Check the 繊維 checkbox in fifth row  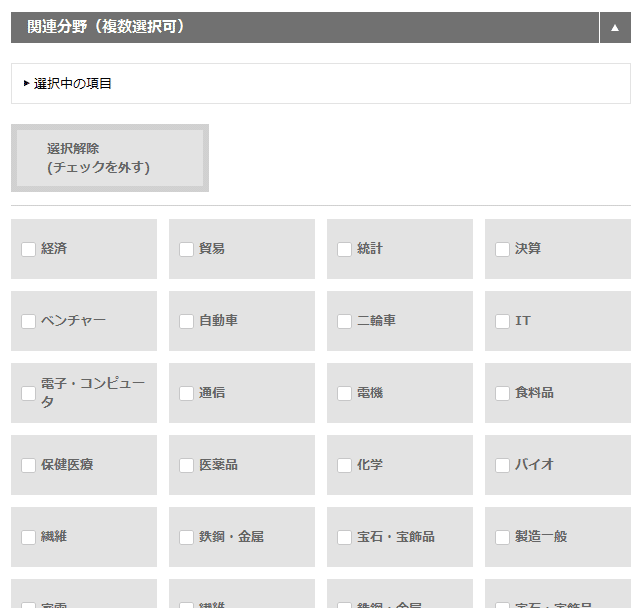tap(29, 537)
